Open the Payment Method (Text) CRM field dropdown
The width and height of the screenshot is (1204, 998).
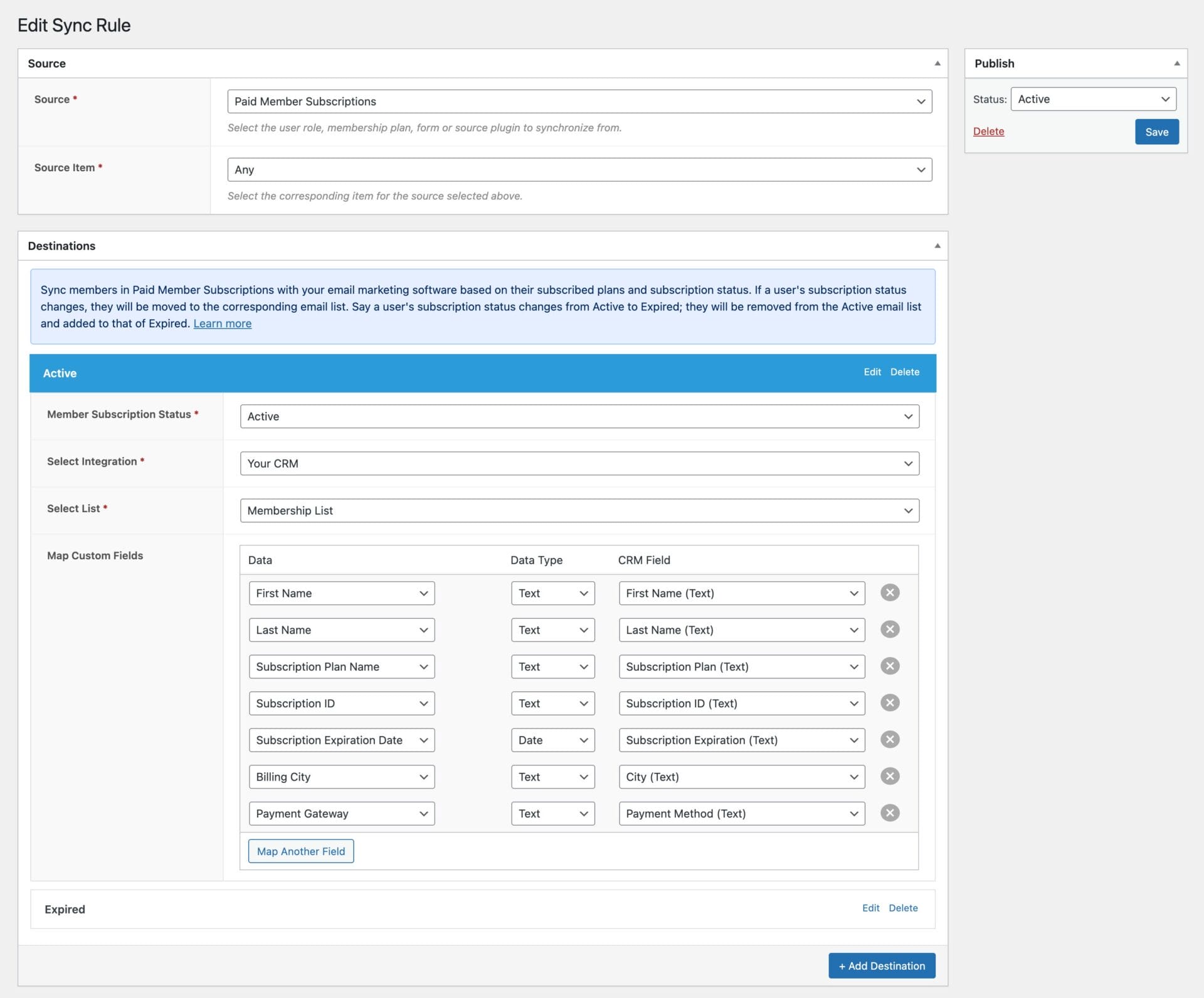742,814
